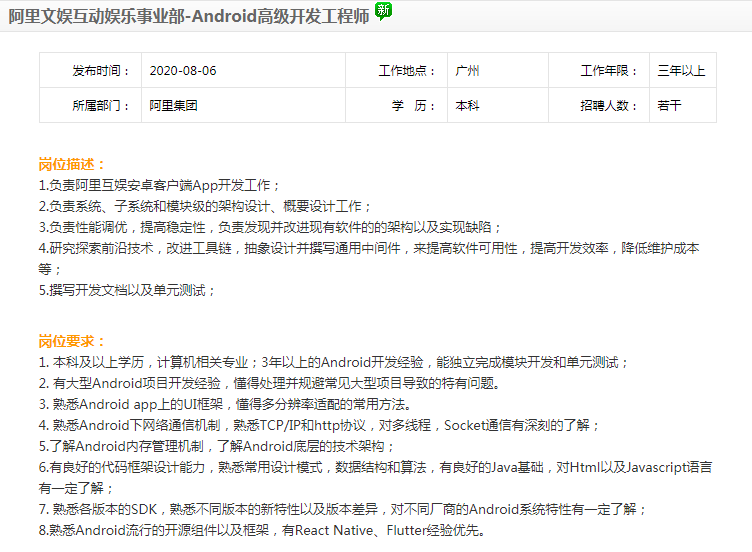Click the 工作地点 label
The height and width of the screenshot is (552, 752).
coord(407,71)
